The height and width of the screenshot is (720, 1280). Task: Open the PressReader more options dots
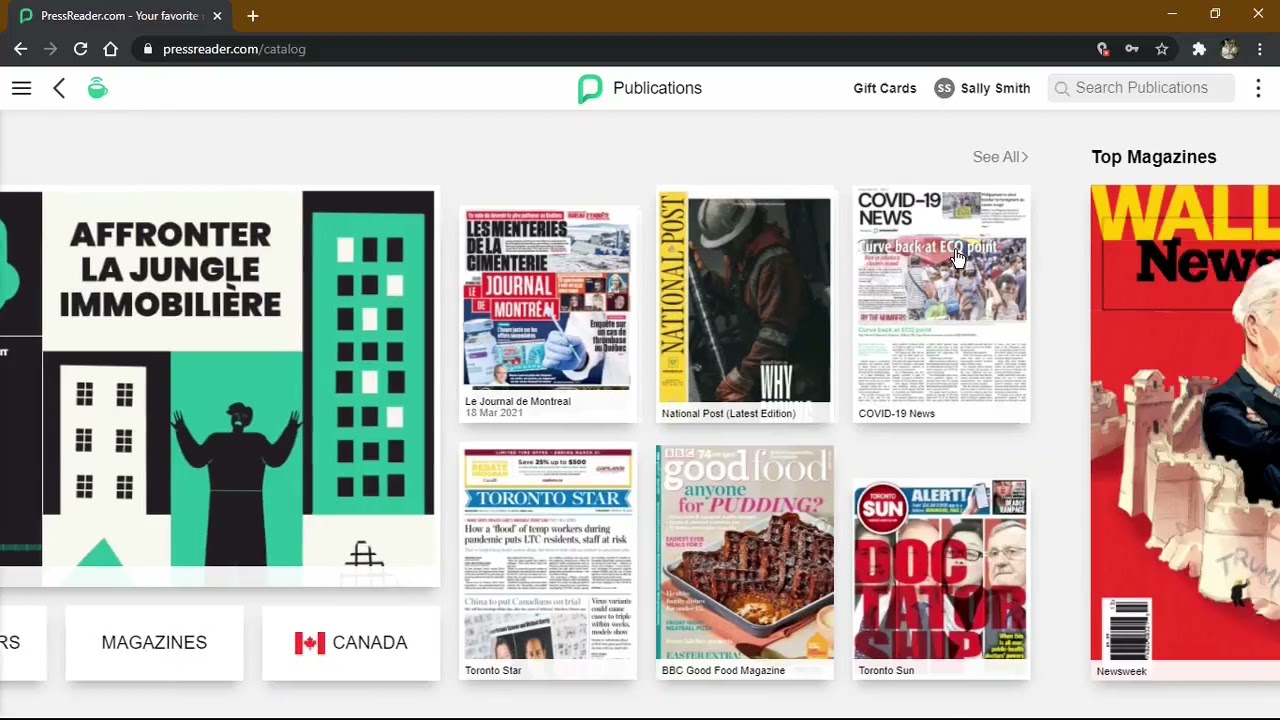point(1258,88)
